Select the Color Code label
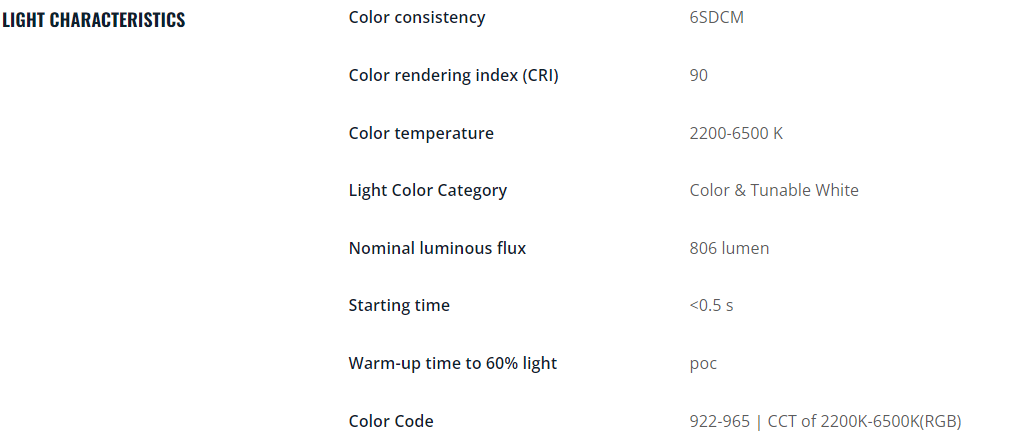The height and width of the screenshot is (447, 1009). pyautogui.click(x=391, y=421)
